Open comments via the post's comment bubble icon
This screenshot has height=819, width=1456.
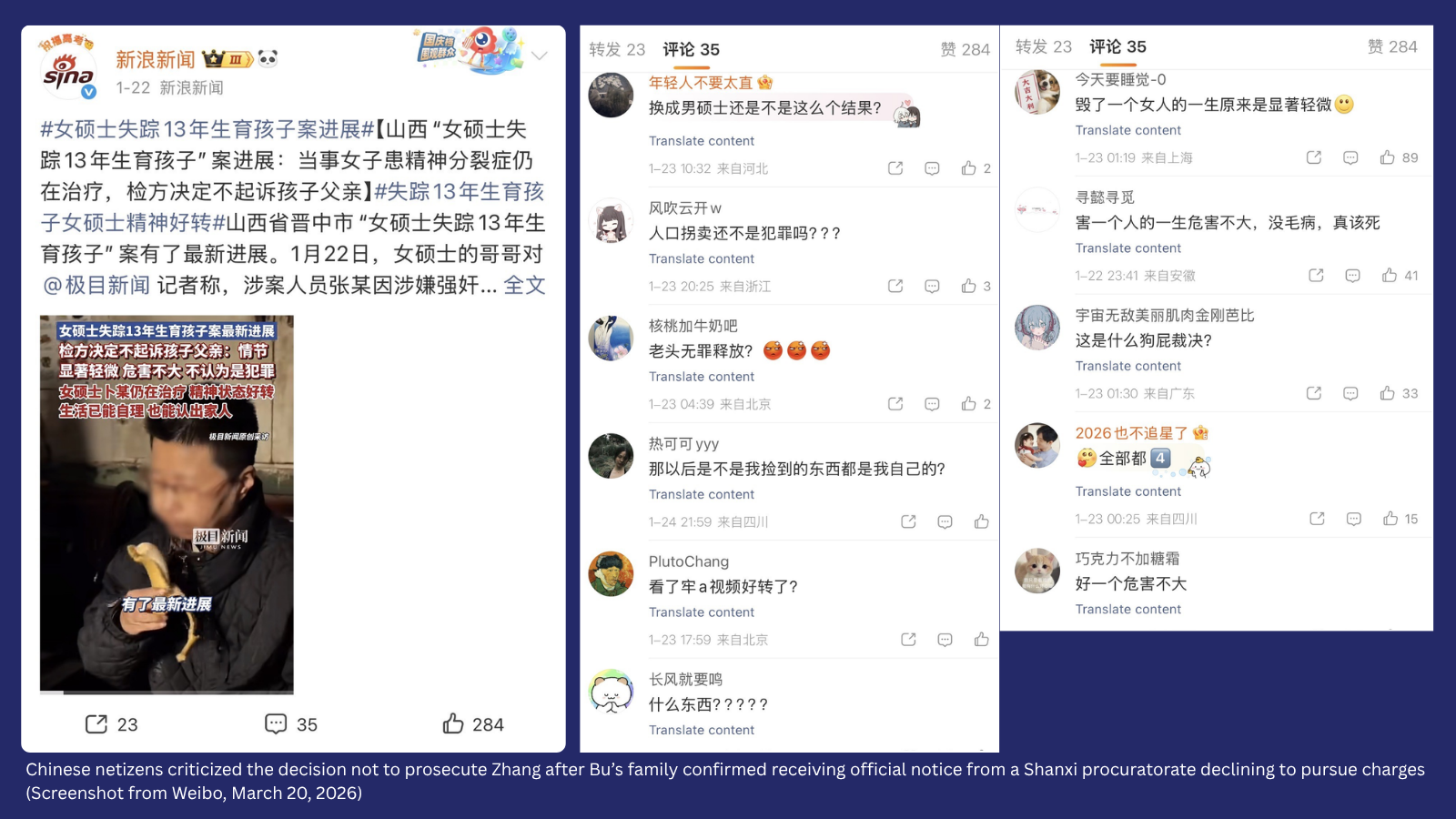click(x=276, y=723)
